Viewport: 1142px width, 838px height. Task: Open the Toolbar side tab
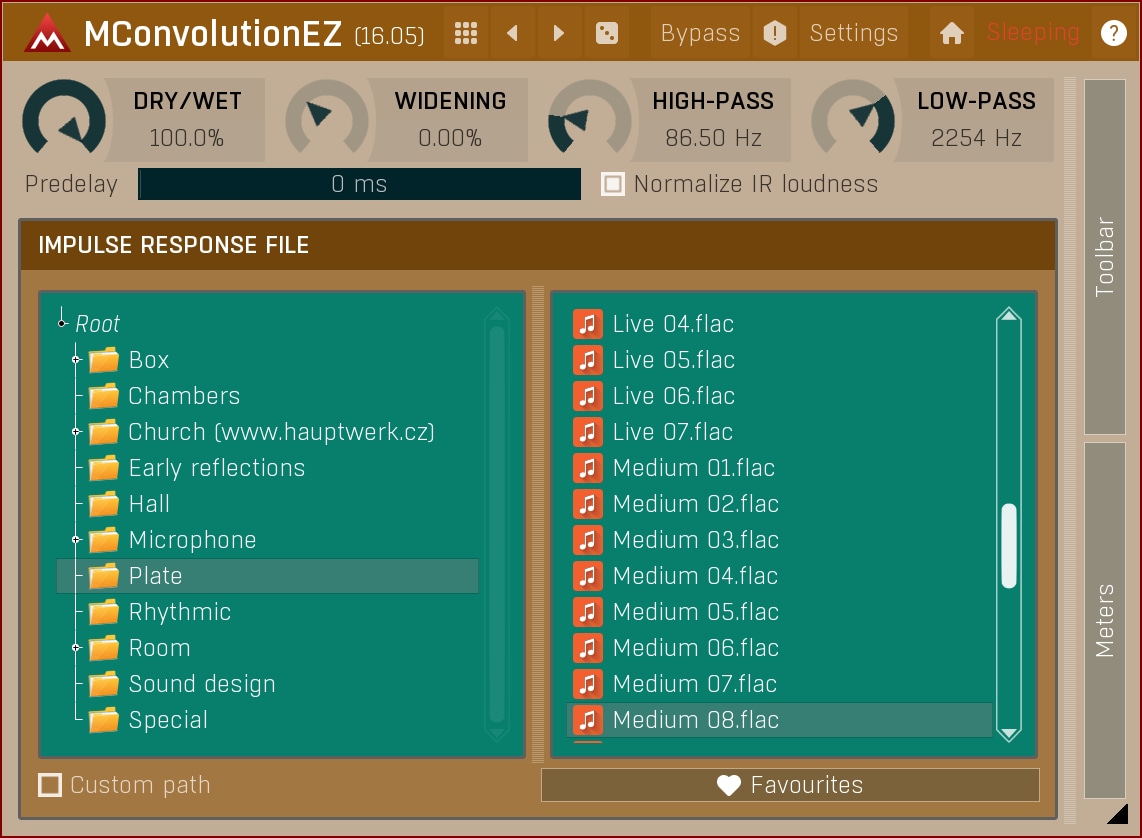1105,256
